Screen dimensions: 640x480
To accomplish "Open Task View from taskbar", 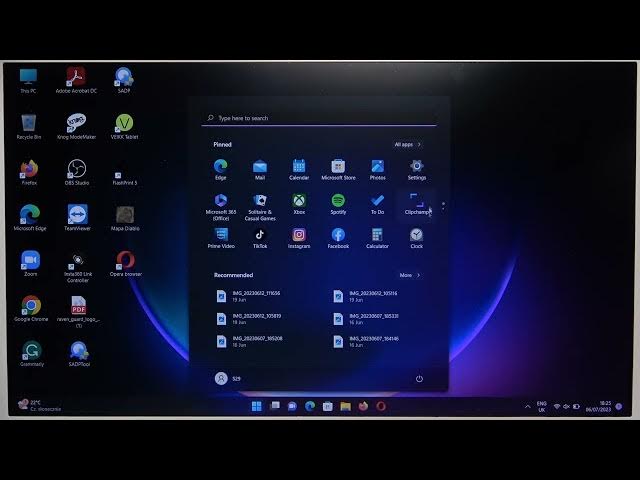I will [275, 406].
